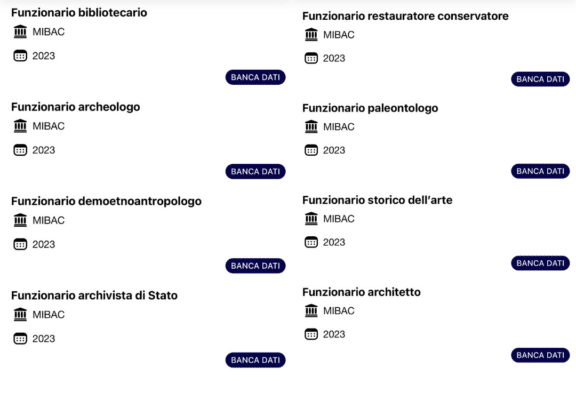This screenshot has height=400, width=576.
Task: Select the Funzionario paleontologo title
Action: [370, 108]
